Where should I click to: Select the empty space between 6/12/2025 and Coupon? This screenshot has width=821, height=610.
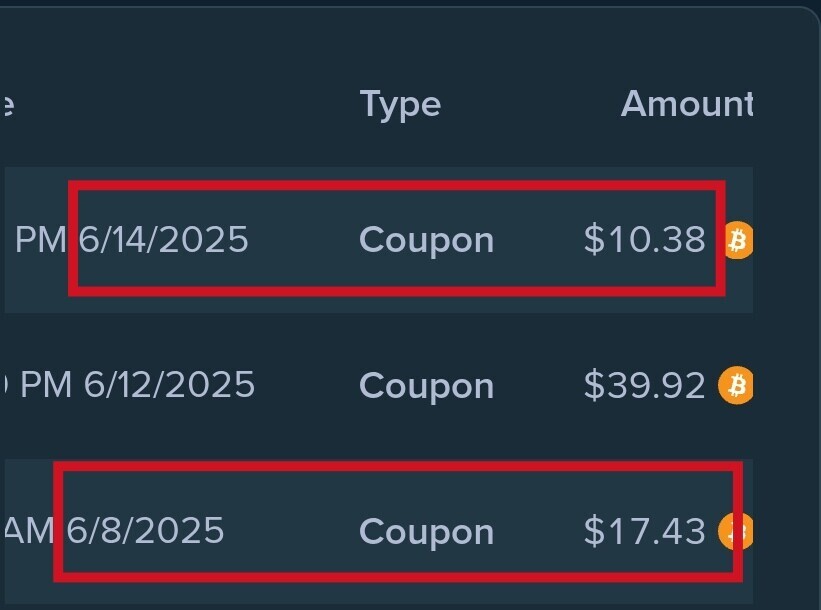(x=307, y=385)
